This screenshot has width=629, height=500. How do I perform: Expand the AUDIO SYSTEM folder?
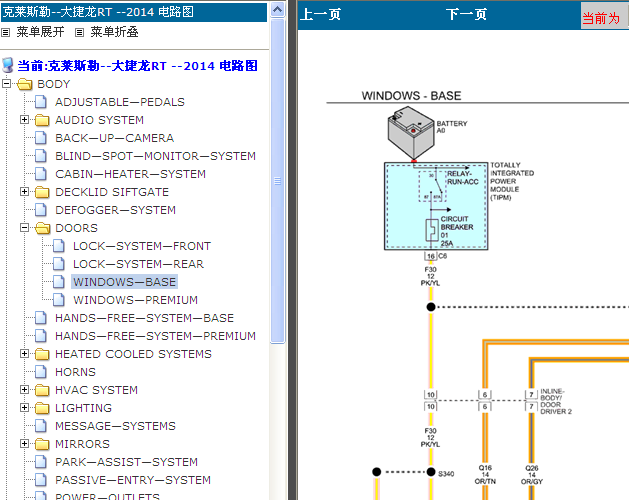click(24, 120)
